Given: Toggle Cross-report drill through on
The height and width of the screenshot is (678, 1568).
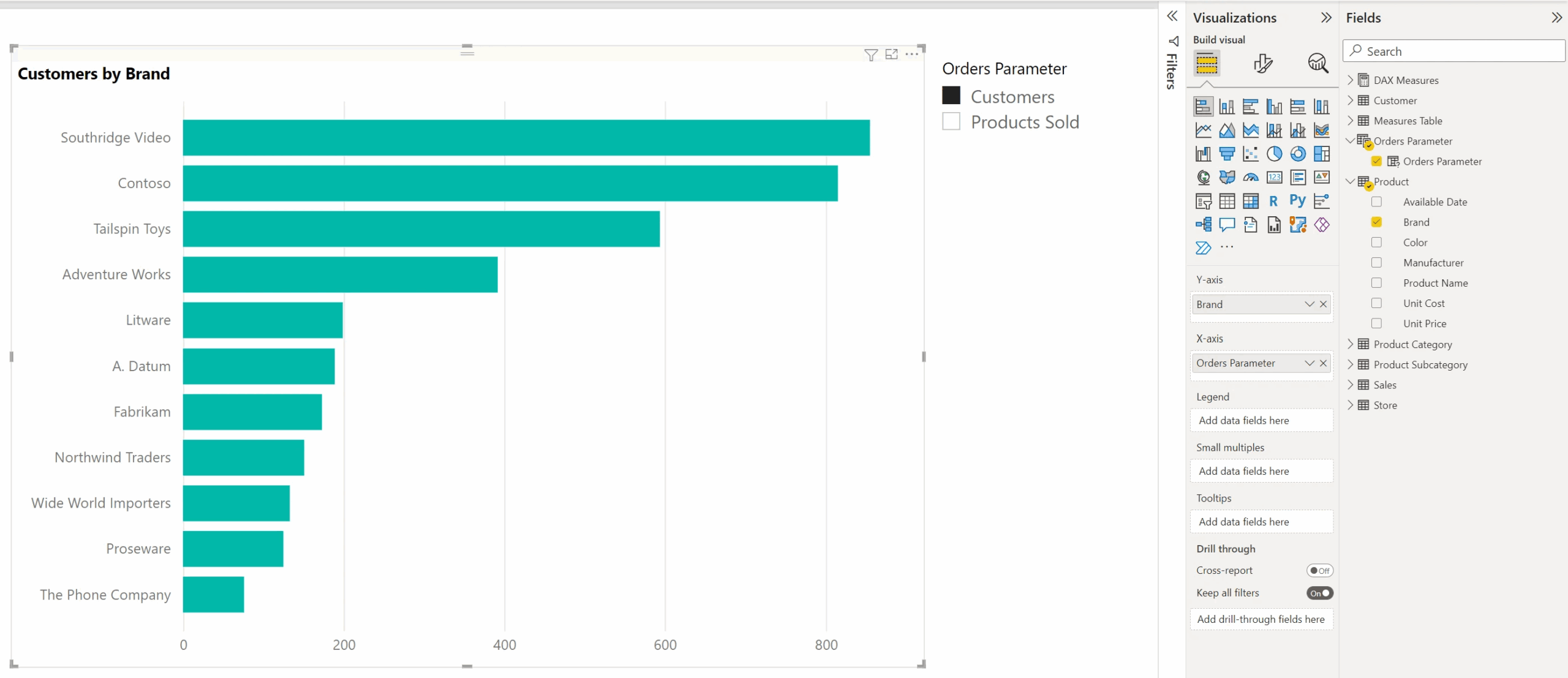Looking at the screenshot, I should point(1319,570).
